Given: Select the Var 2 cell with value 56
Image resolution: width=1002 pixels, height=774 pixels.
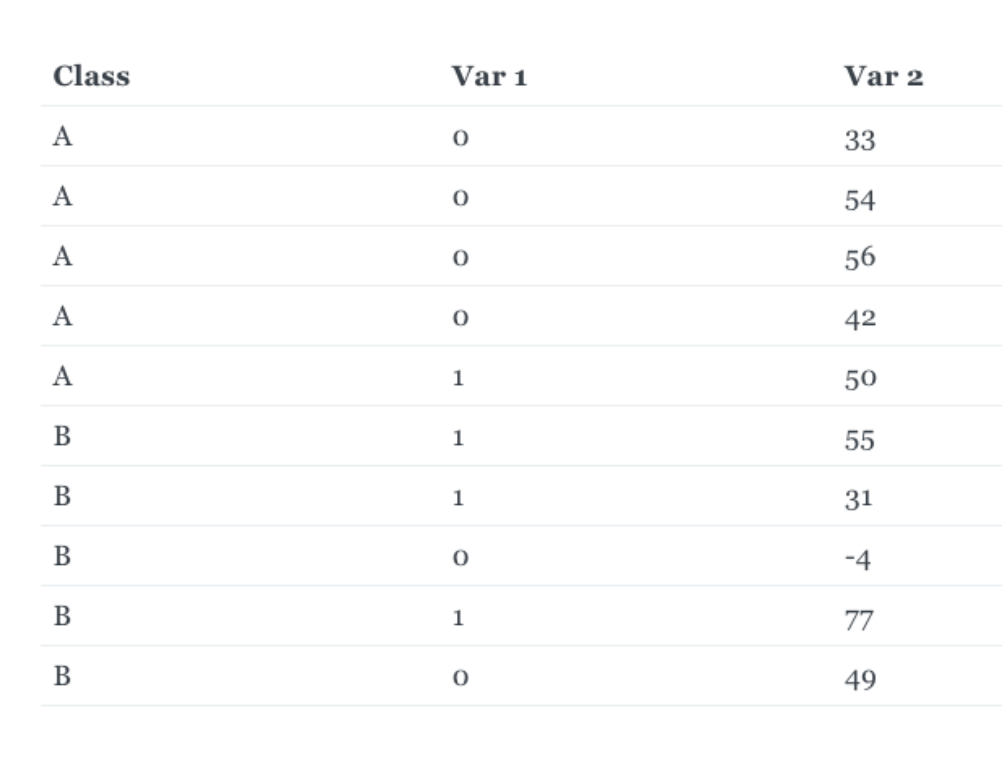Looking at the screenshot, I should point(859,258).
